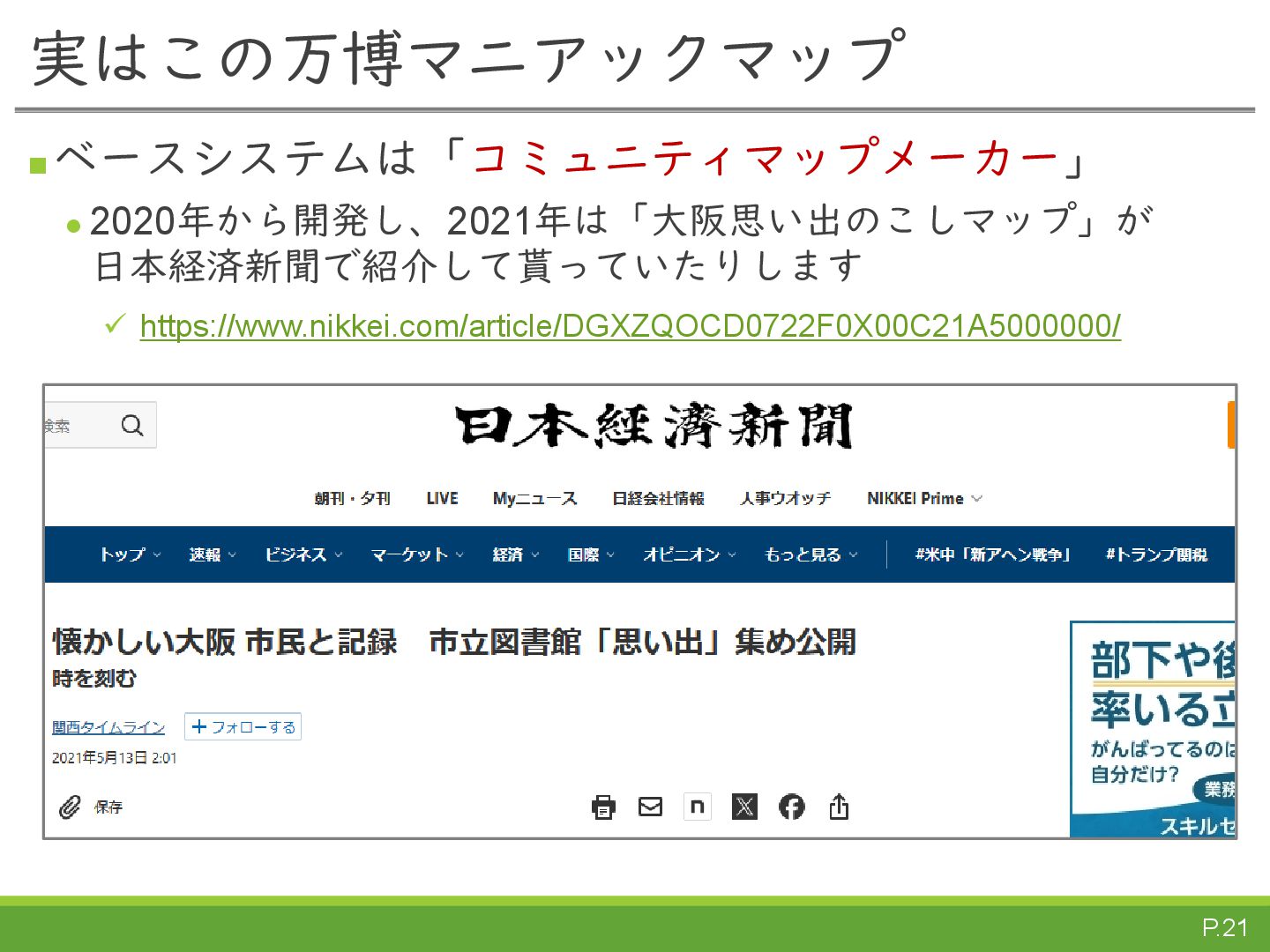
Task: Click the paperclip 保存 icon
Action: pyautogui.click(x=70, y=807)
